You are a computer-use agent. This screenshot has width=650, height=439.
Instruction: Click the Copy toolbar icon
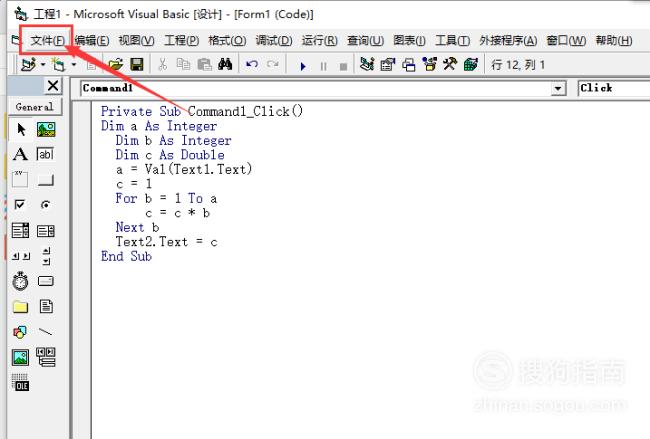(x=183, y=65)
